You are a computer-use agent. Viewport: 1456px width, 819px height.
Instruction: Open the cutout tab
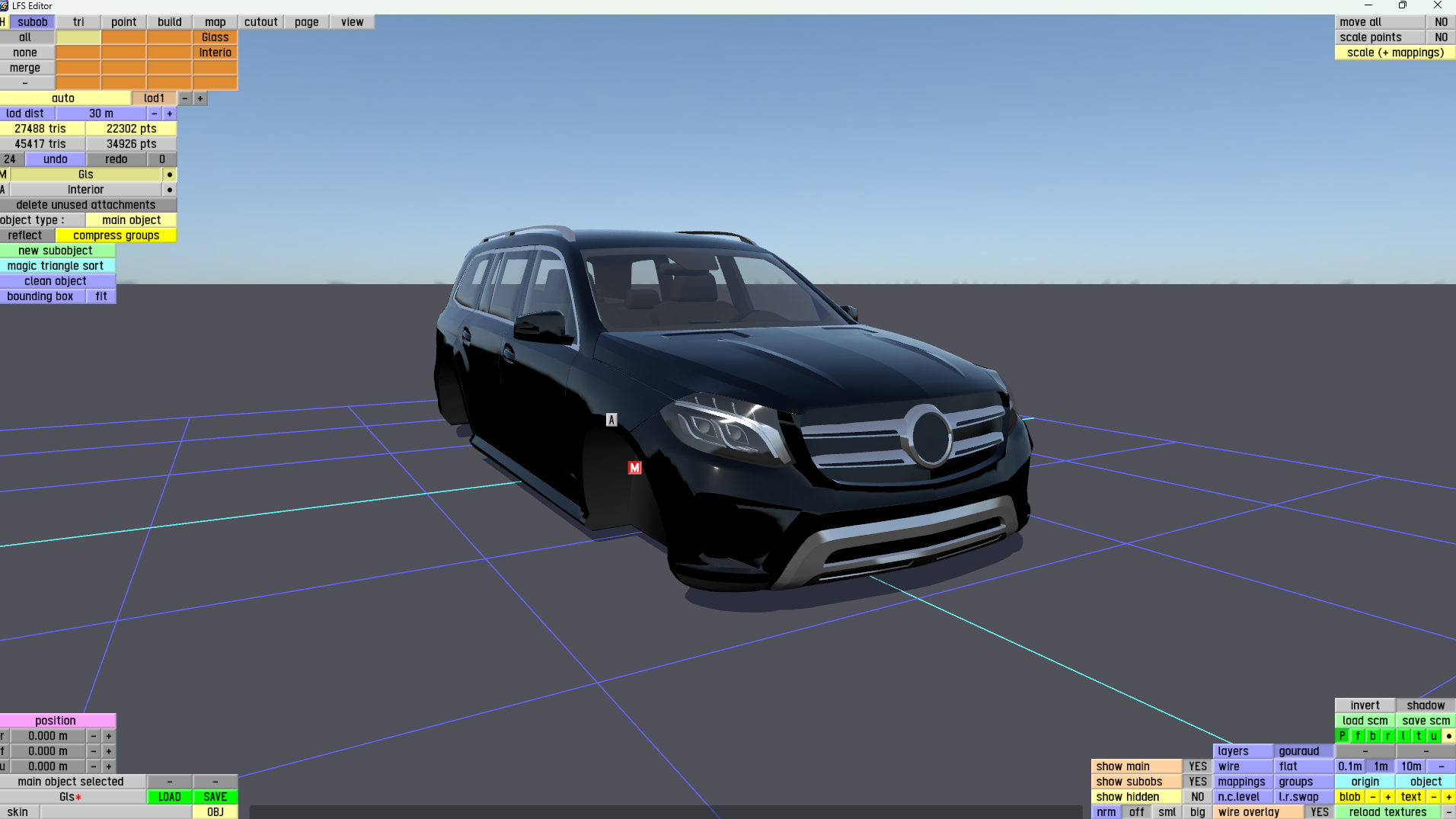point(261,22)
